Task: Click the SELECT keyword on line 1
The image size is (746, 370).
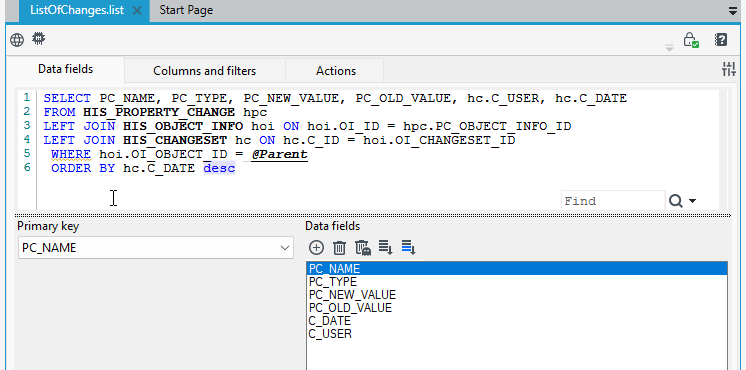Action: [x=67, y=98]
